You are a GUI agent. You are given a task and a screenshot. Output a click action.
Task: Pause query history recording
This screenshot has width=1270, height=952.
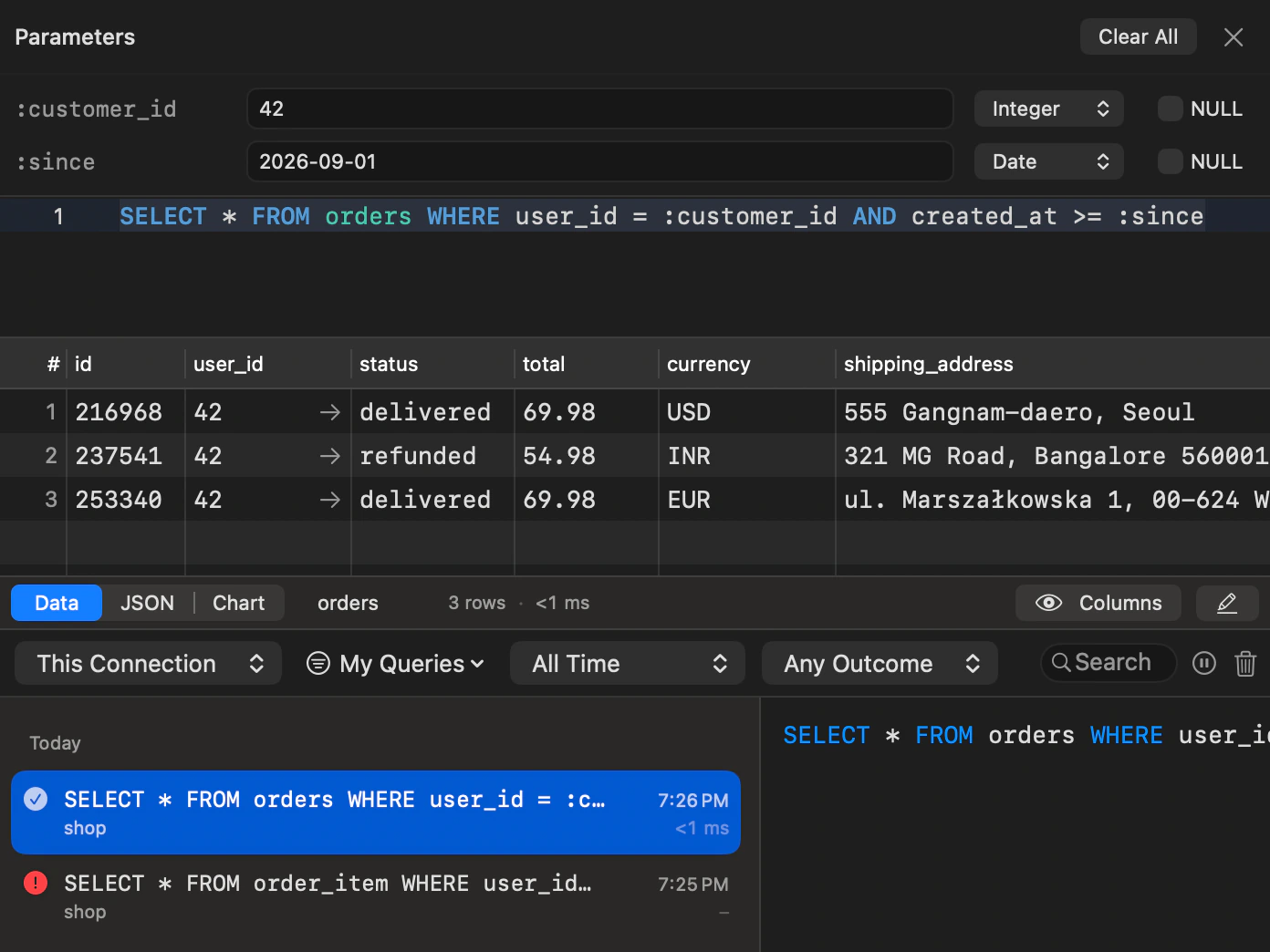point(1204,663)
